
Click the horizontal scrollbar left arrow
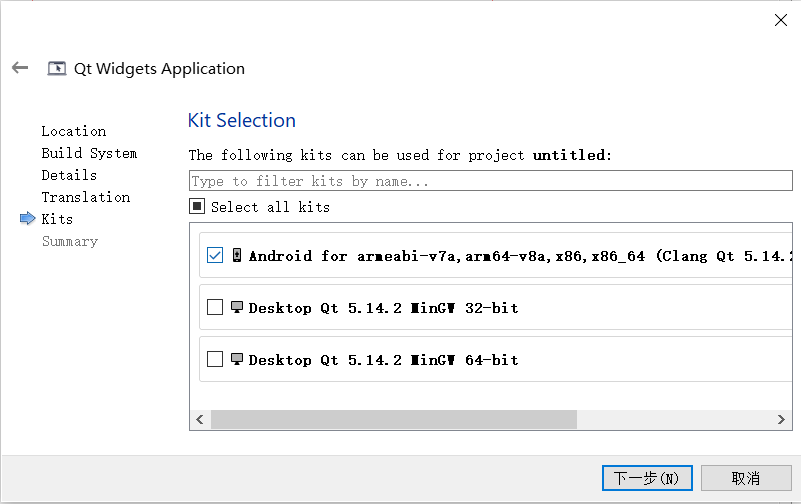click(x=200, y=419)
